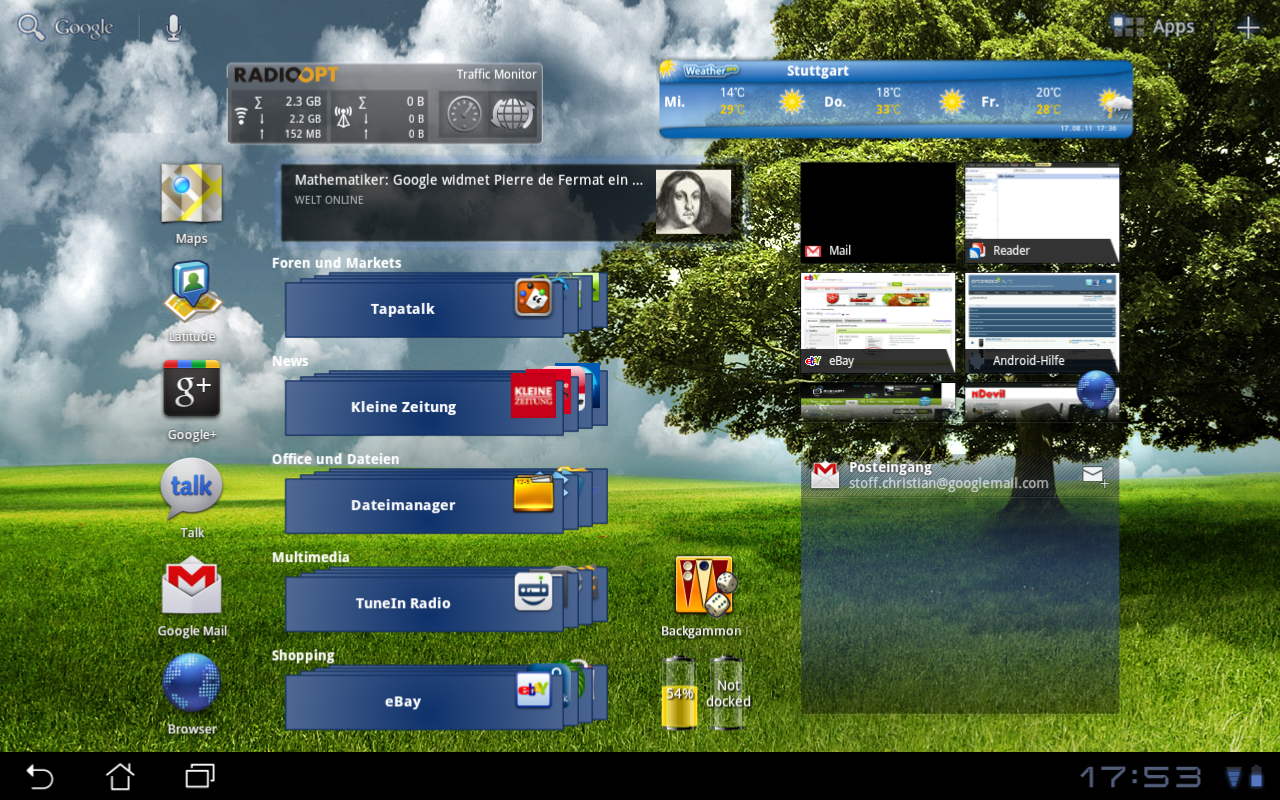
Task: Tap the Office und Dateien label
Action: click(335, 459)
